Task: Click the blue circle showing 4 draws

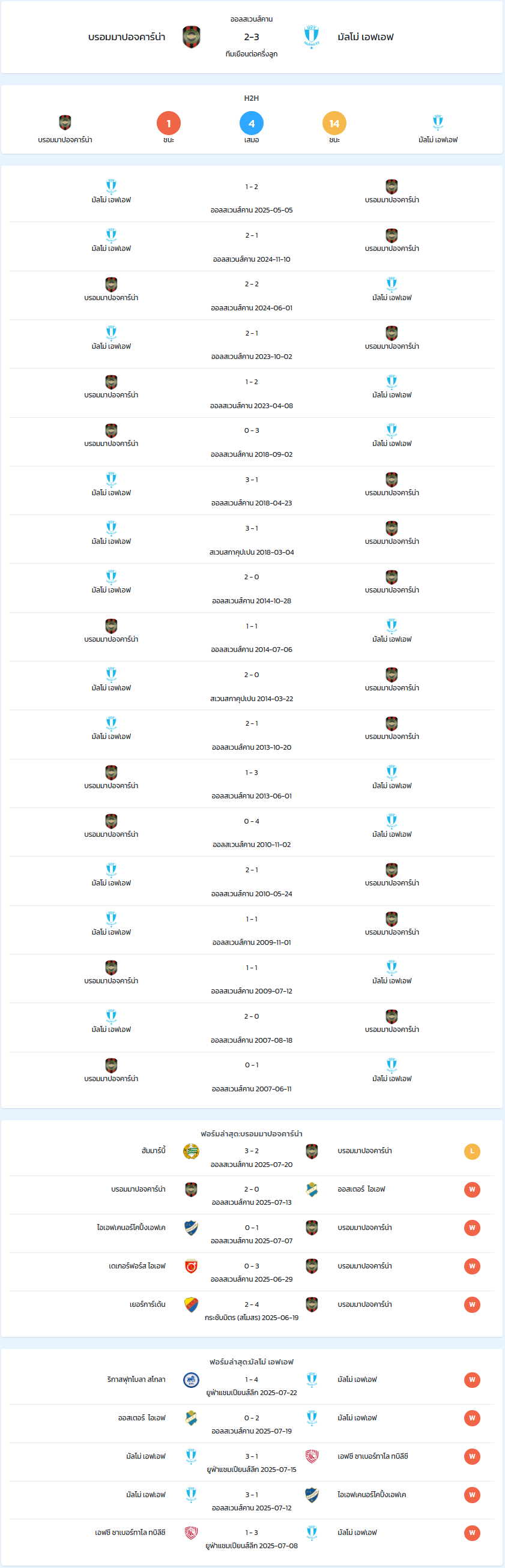Action: click(252, 124)
